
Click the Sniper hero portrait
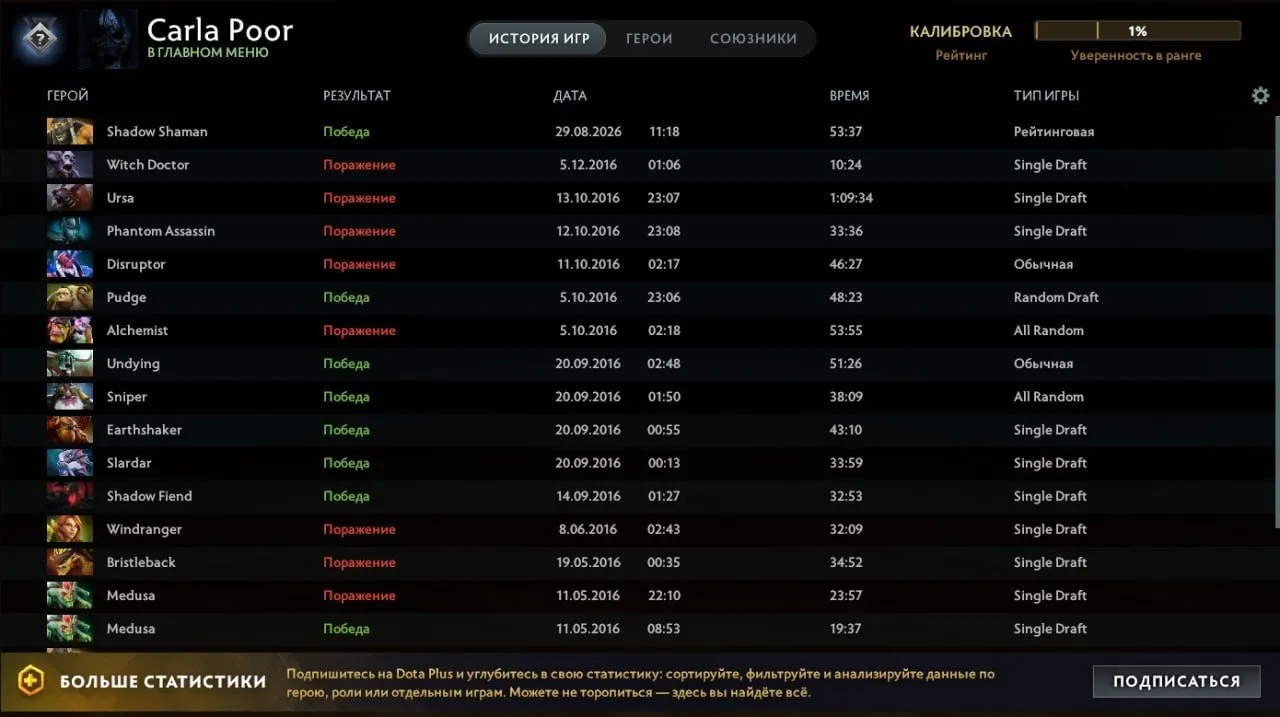click(x=70, y=397)
